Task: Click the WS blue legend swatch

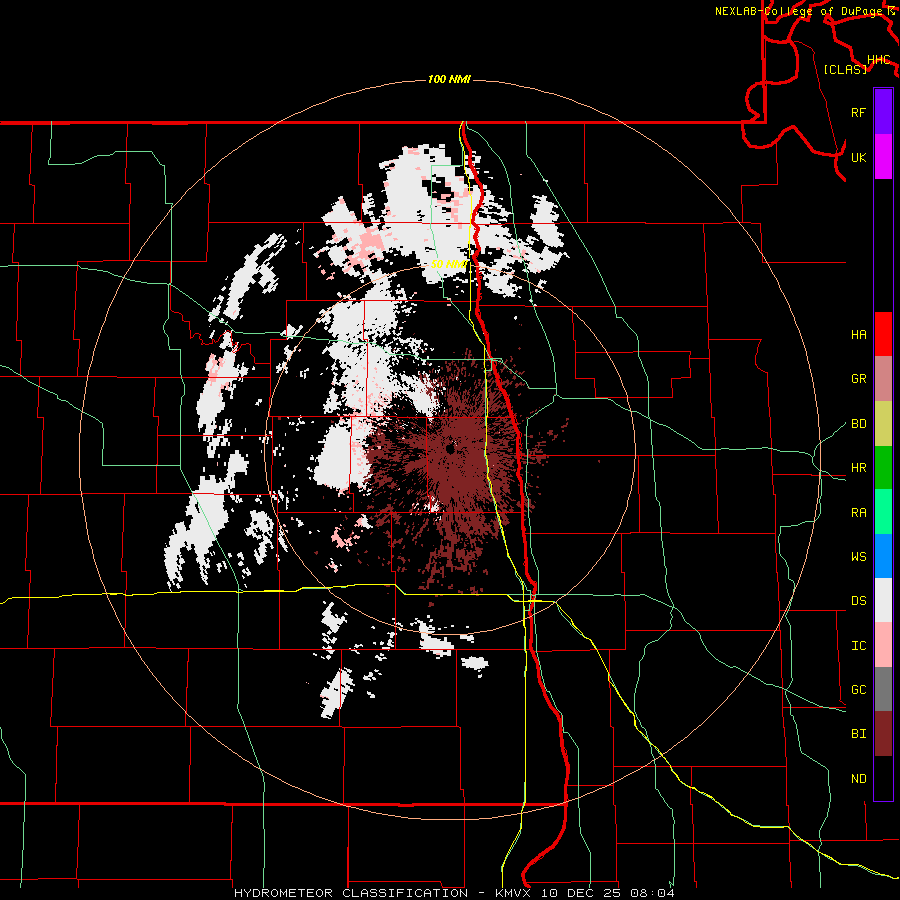Action: tap(883, 556)
